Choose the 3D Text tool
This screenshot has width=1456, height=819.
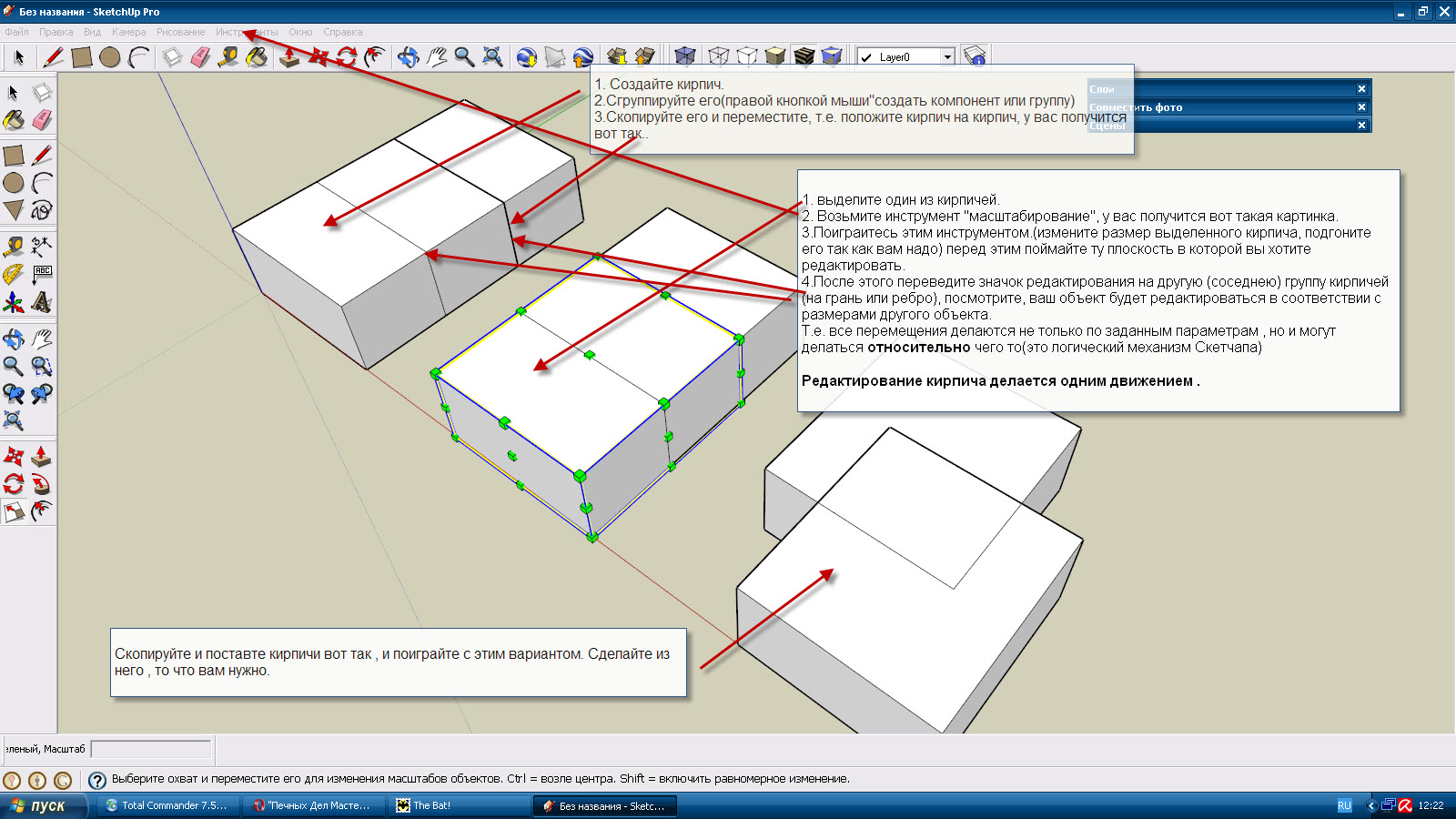(x=41, y=302)
